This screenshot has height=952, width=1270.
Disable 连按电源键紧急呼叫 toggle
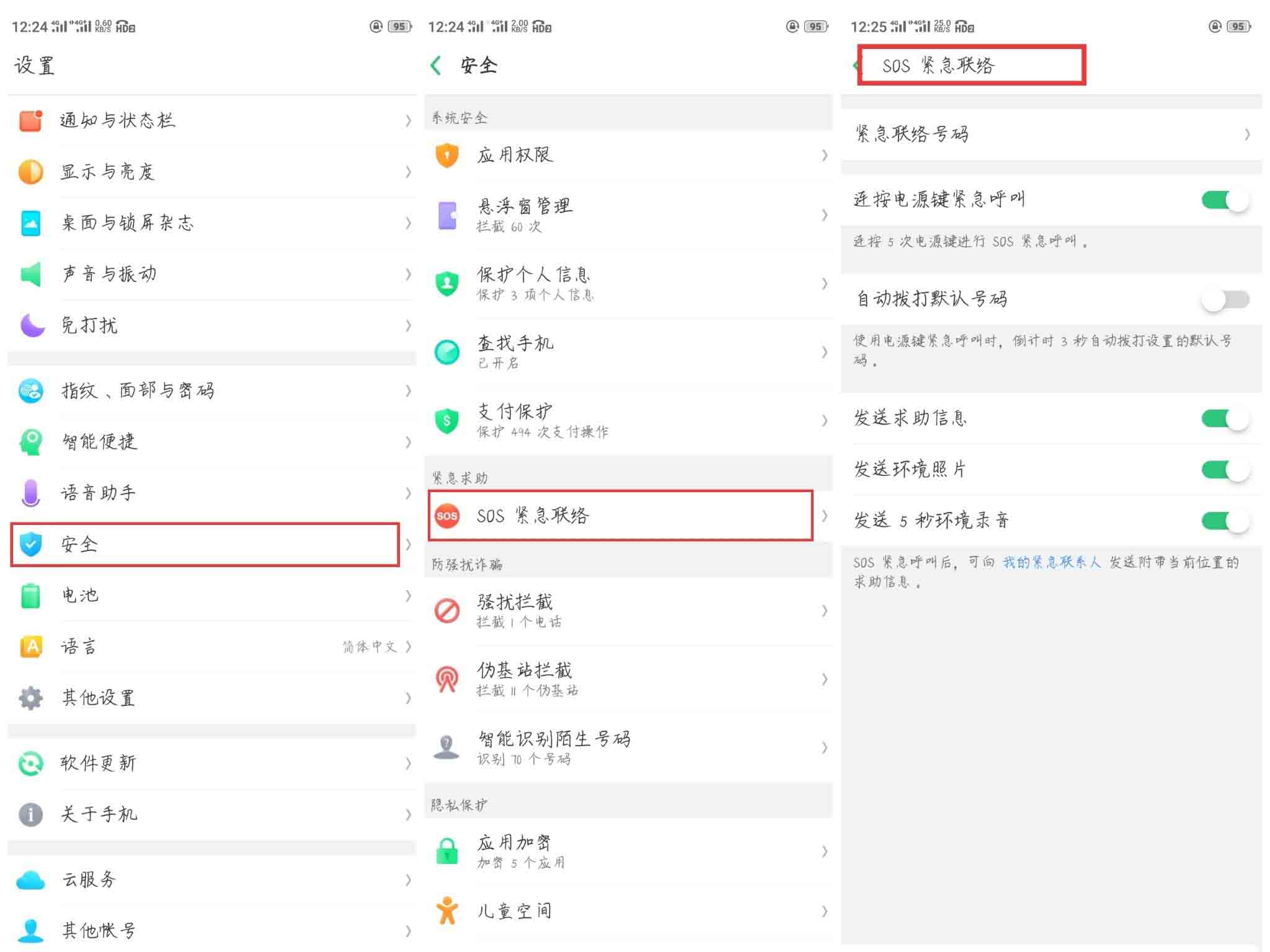click(1224, 200)
